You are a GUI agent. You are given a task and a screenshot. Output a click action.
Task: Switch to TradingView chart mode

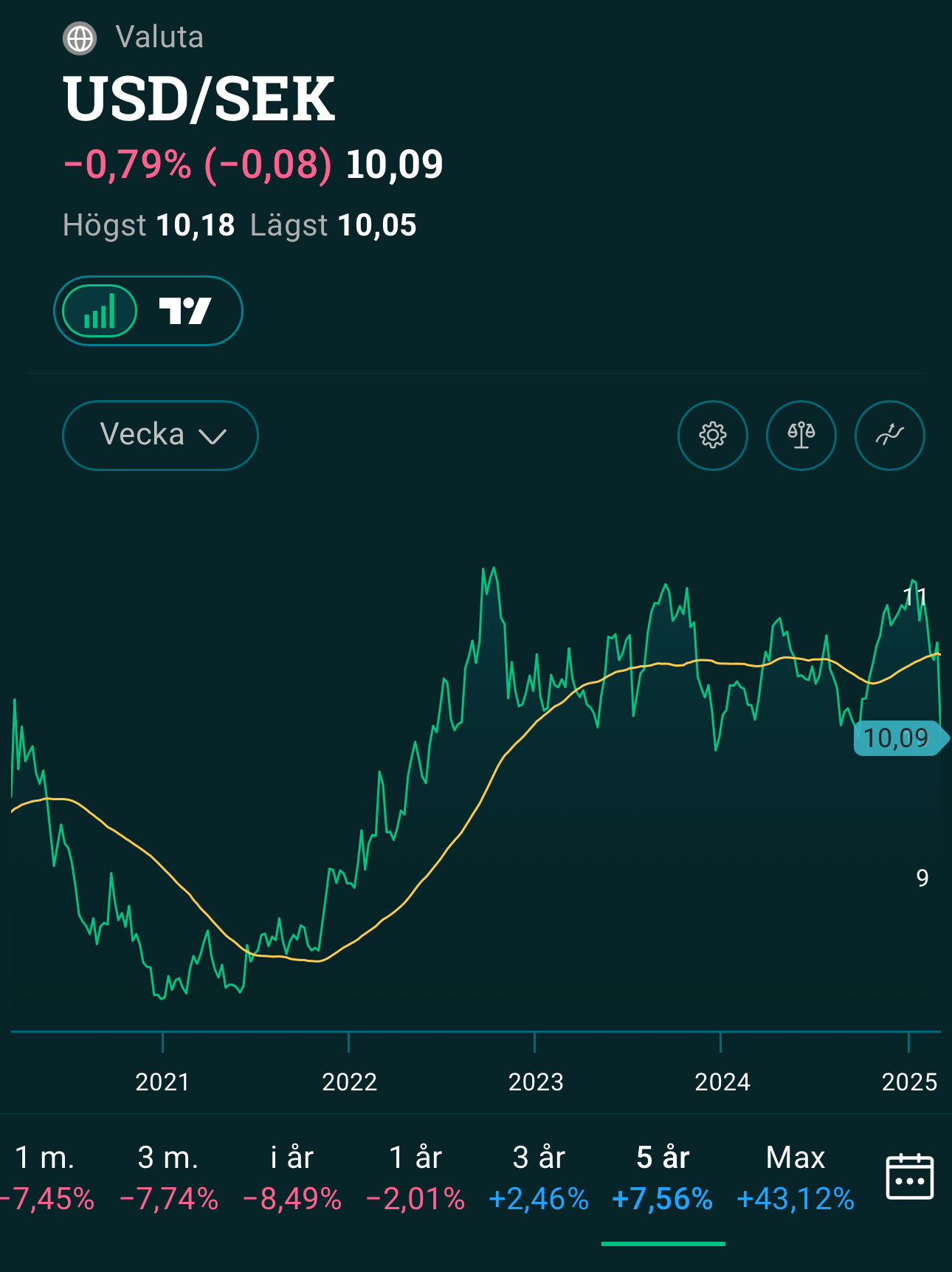[x=185, y=311]
